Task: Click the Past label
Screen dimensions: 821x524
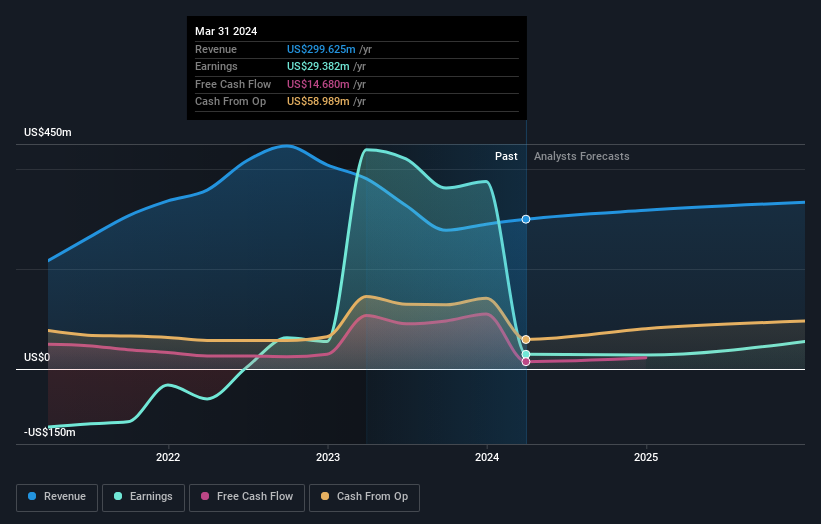Action: (x=506, y=157)
